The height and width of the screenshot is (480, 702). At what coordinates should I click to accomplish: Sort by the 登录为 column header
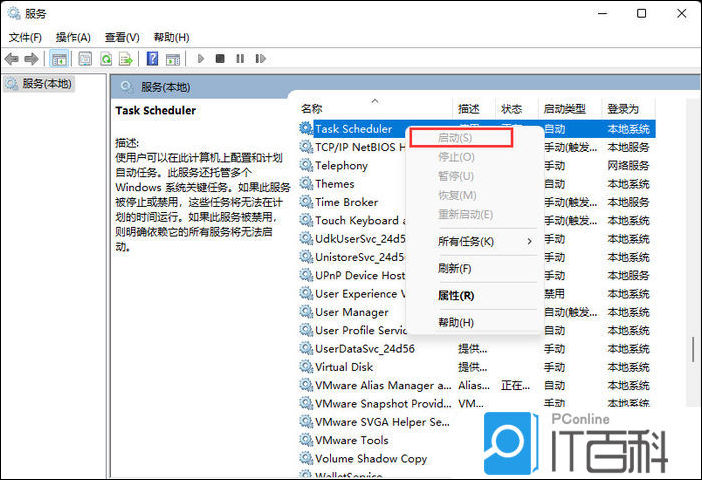pos(628,109)
